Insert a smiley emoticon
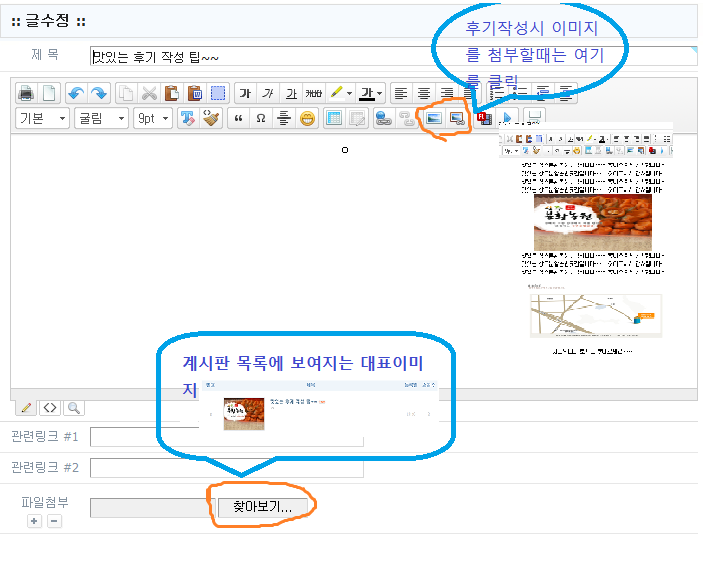720x573 pixels. pos(308,118)
